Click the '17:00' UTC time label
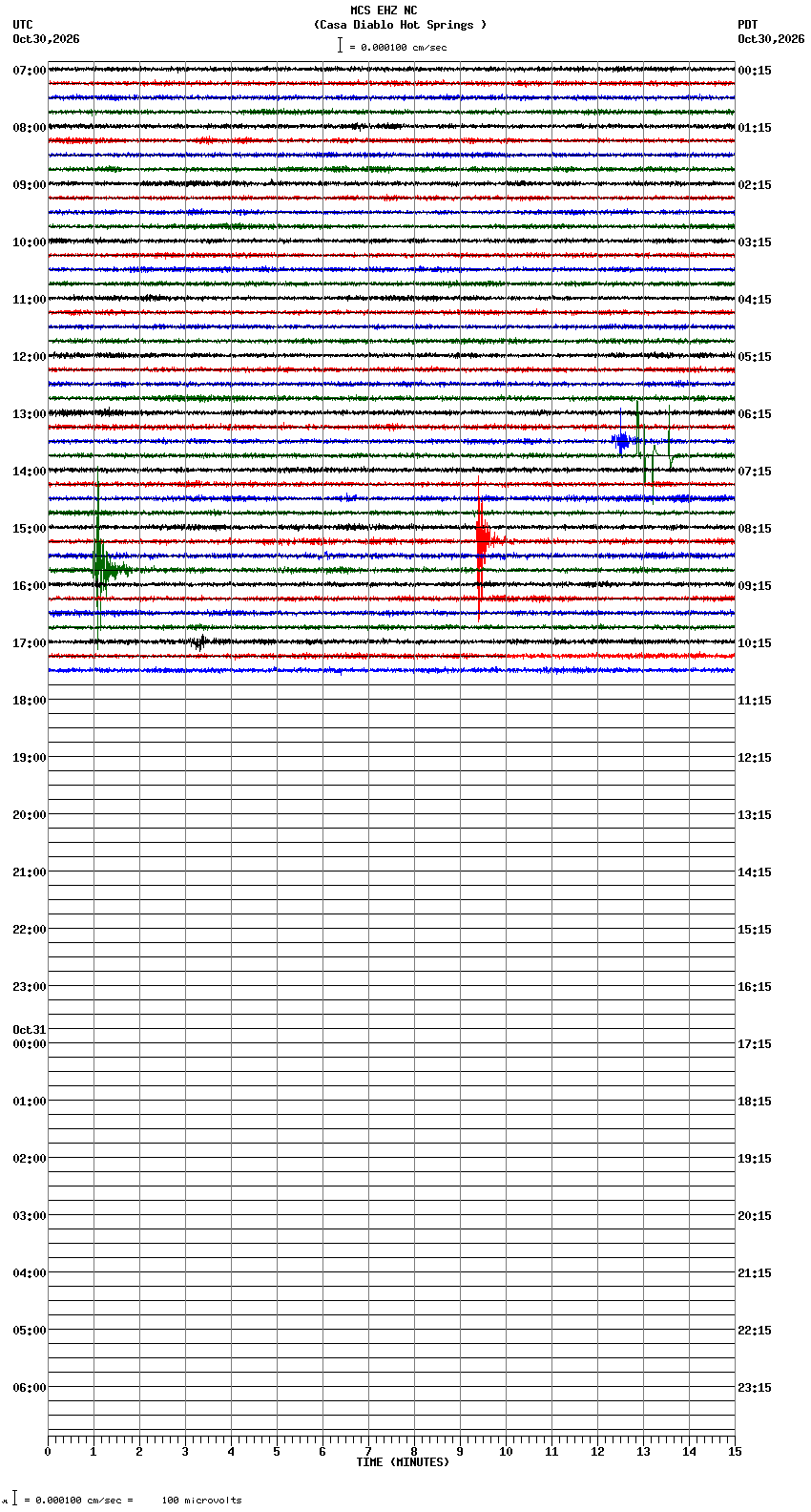This screenshot has width=811, height=1512. tap(30, 643)
